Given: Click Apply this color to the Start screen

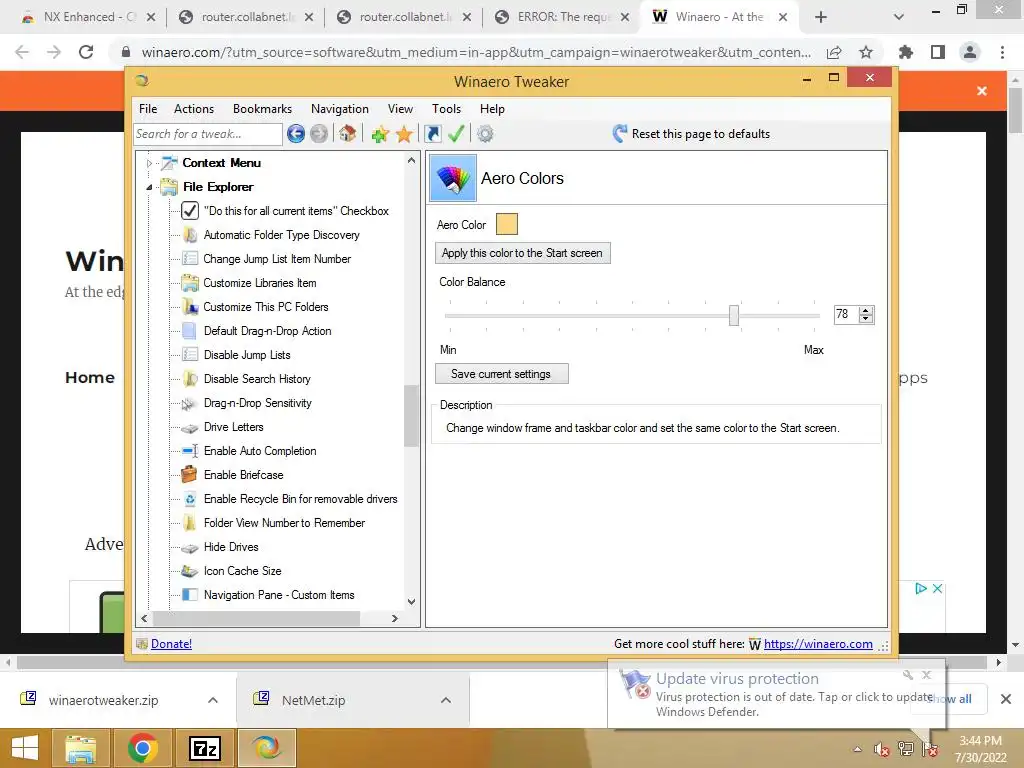Looking at the screenshot, I should tap(522, 253).
